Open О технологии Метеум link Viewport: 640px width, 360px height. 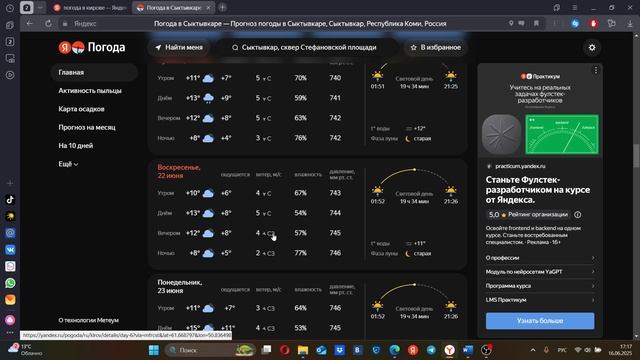tap(89, 320)
